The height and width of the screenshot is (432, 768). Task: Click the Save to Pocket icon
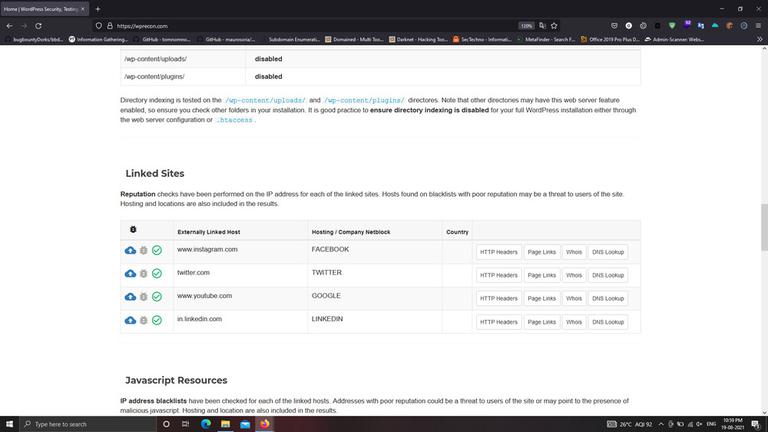click(x=614, y=25)
